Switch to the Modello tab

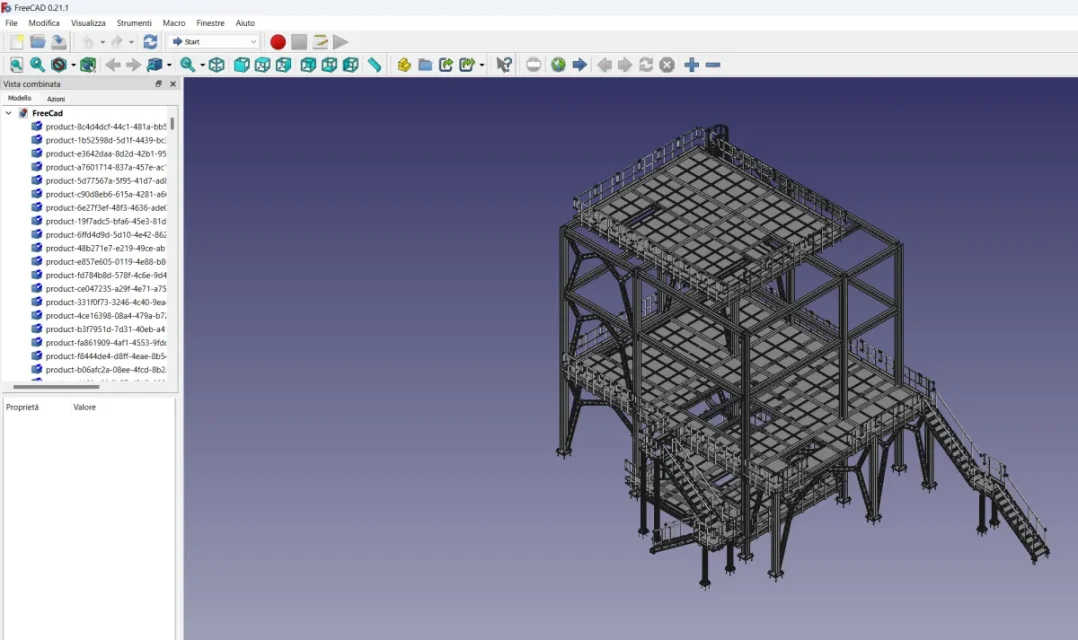coord(19,98)
